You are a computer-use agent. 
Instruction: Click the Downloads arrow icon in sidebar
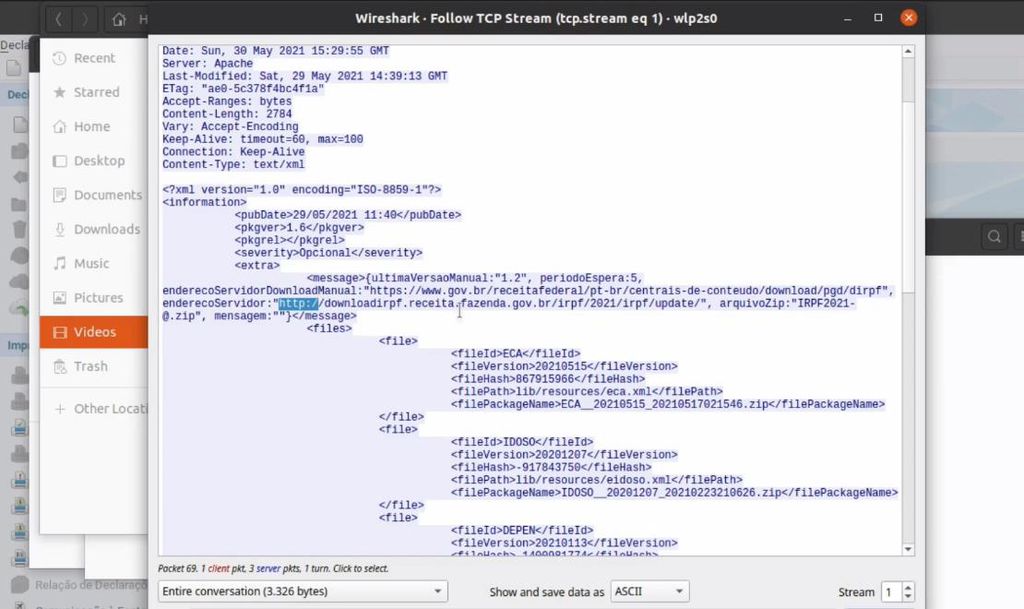(59, 229)
